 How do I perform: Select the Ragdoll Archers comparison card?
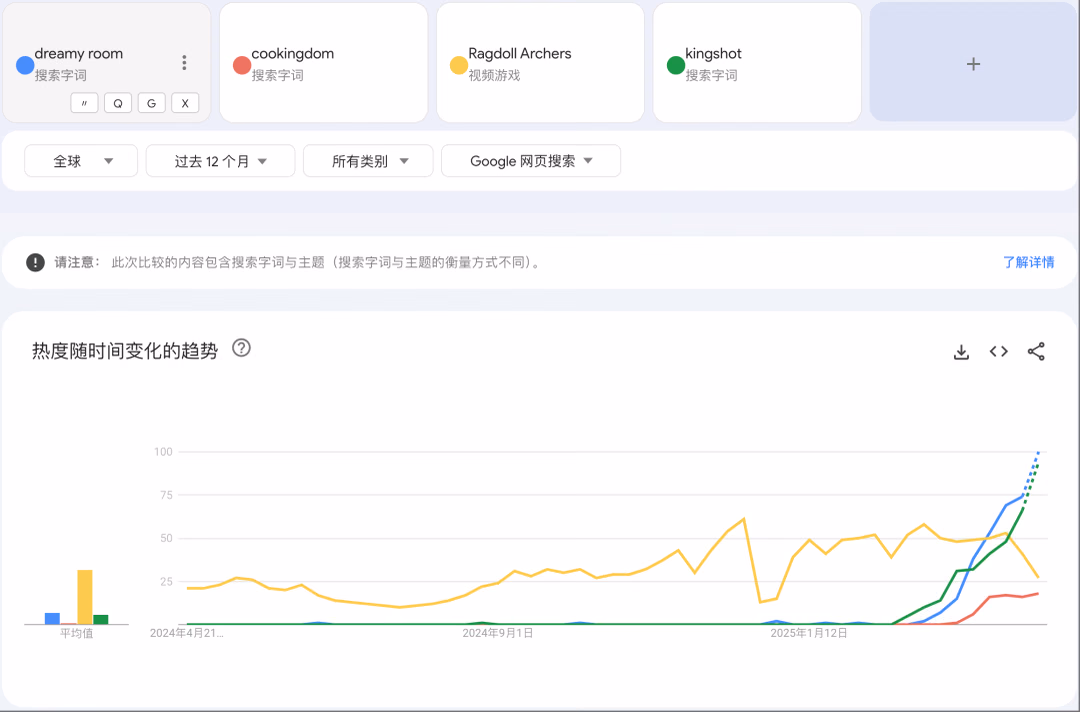click(x=540, y=63)
